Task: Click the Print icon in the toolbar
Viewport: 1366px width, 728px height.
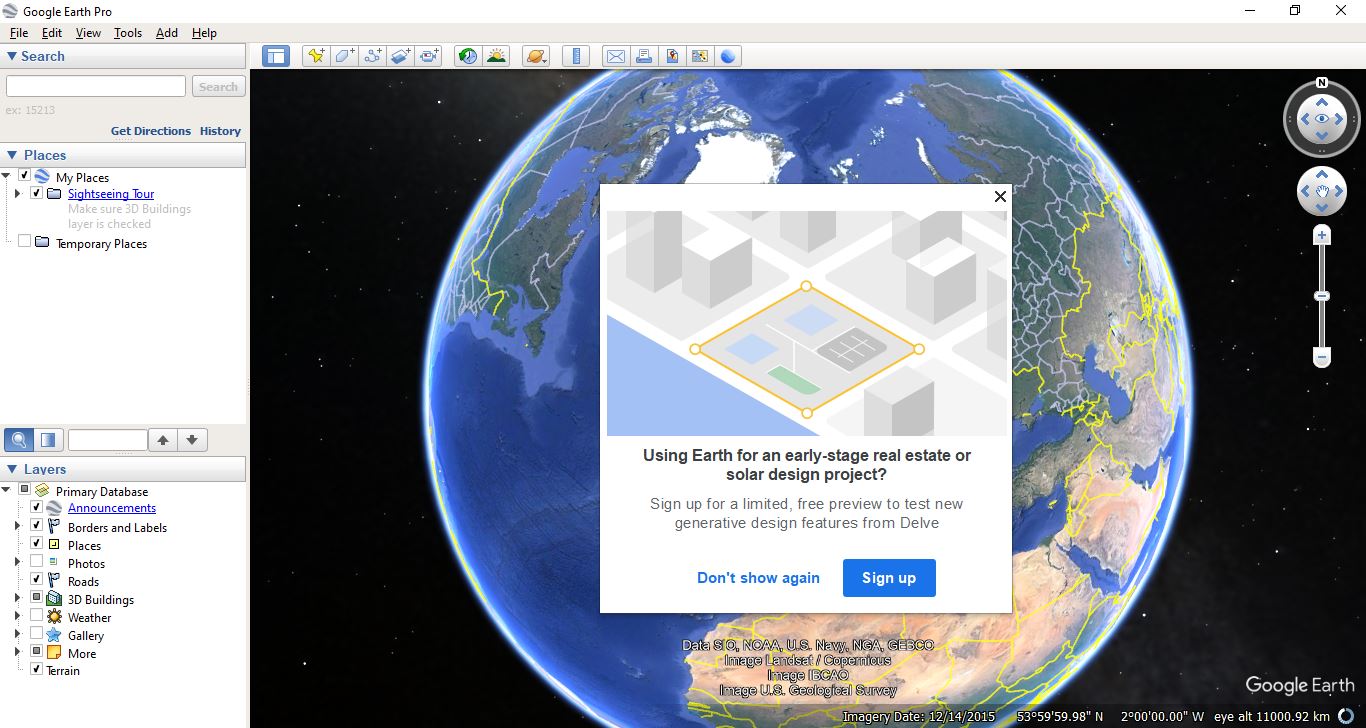Action: [x=644, y=56]
